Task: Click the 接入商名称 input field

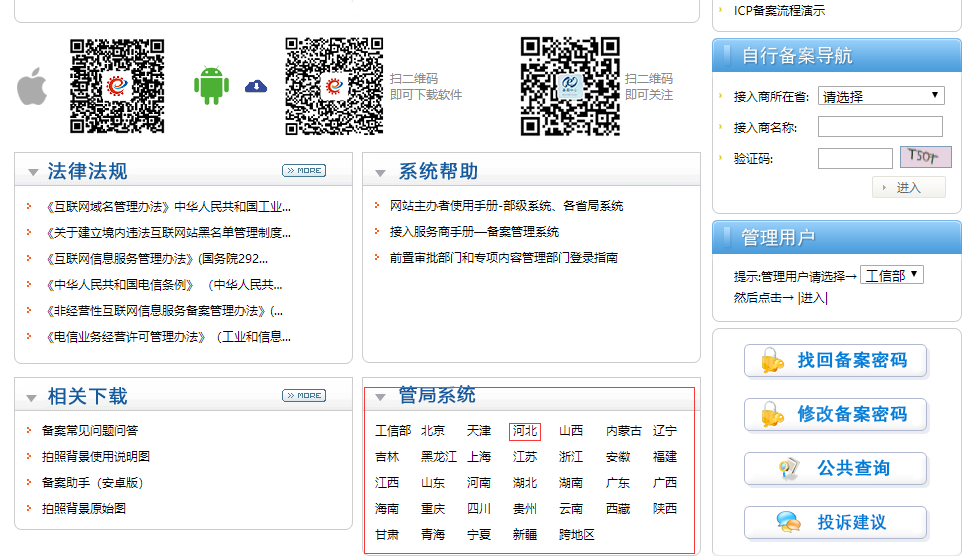Action: tap(880, 127)
